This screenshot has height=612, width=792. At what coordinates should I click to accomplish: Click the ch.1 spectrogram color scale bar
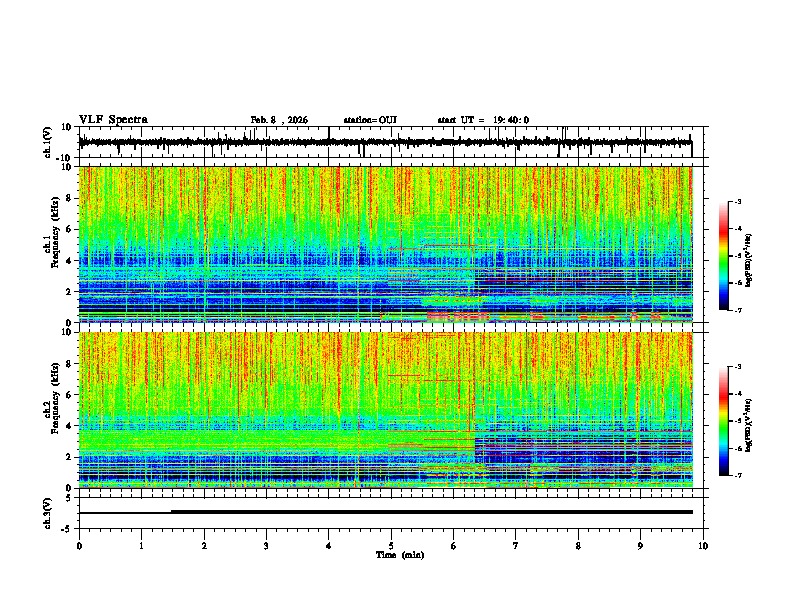(724, 256)
